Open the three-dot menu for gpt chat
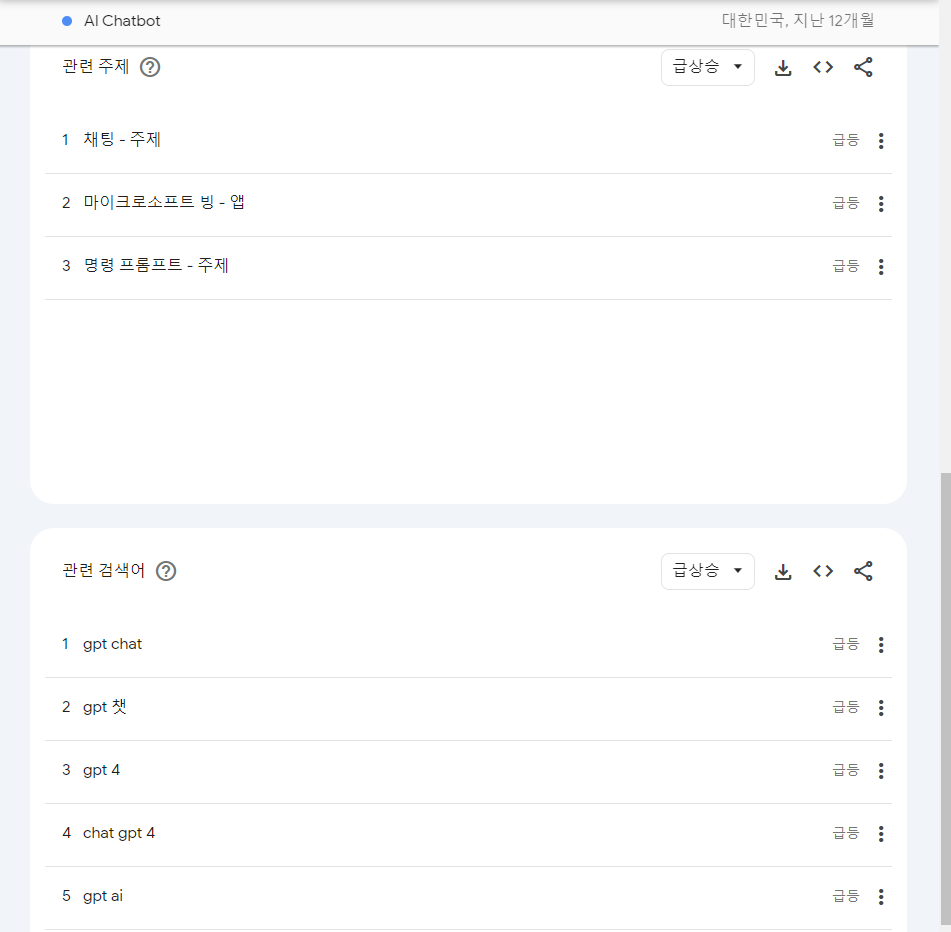This screenshot has width=951, height=932. click(881, 644)
